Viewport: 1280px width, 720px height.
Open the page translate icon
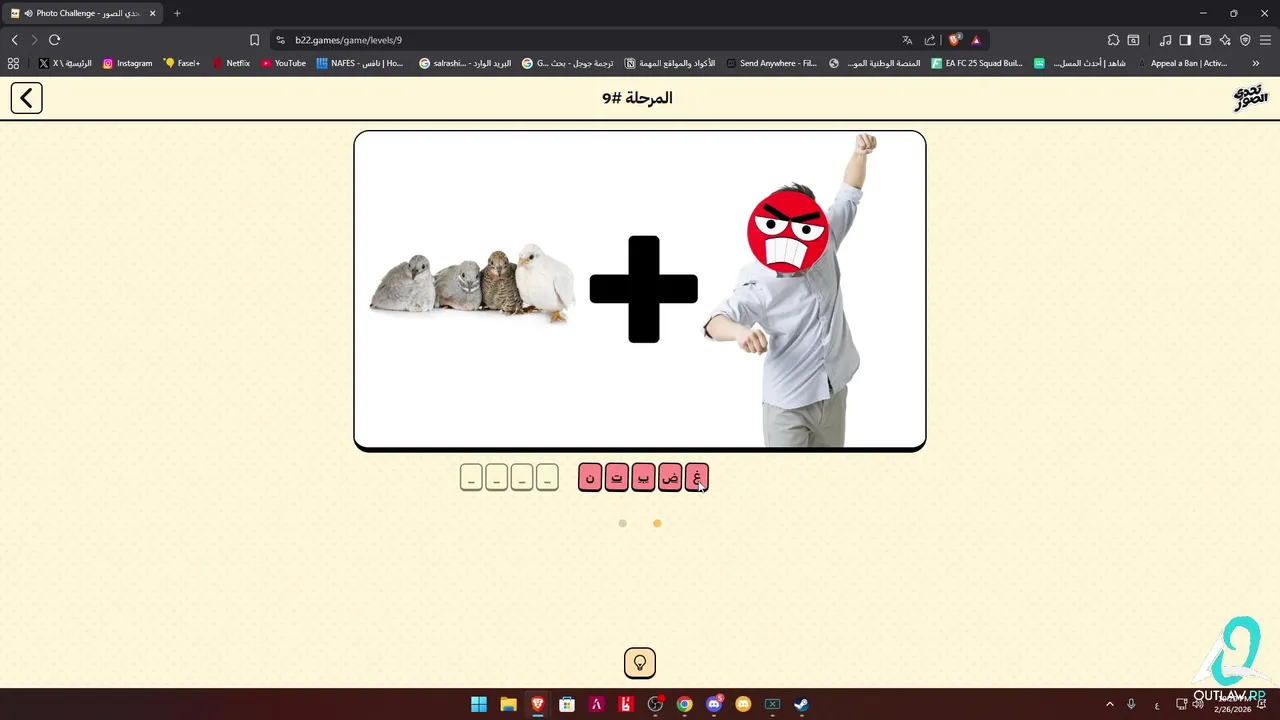(907, 40)
